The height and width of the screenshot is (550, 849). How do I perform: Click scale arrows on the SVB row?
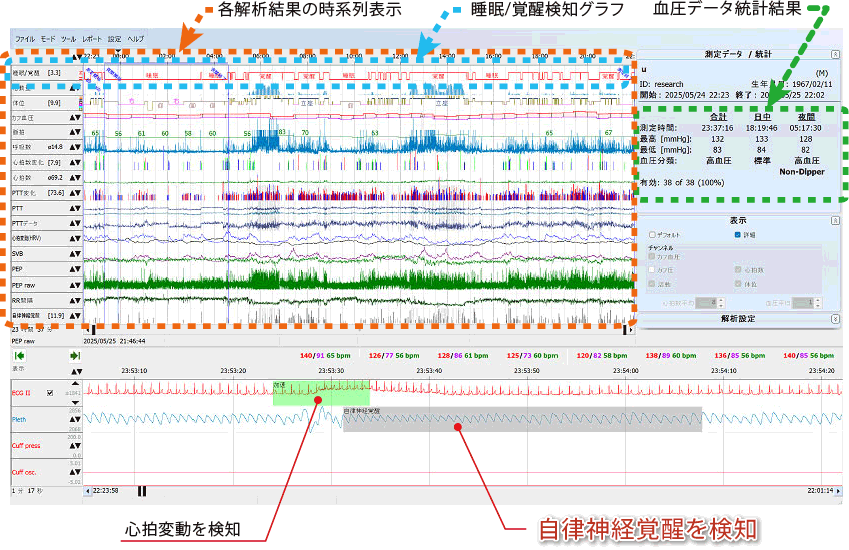coord(73,254)
